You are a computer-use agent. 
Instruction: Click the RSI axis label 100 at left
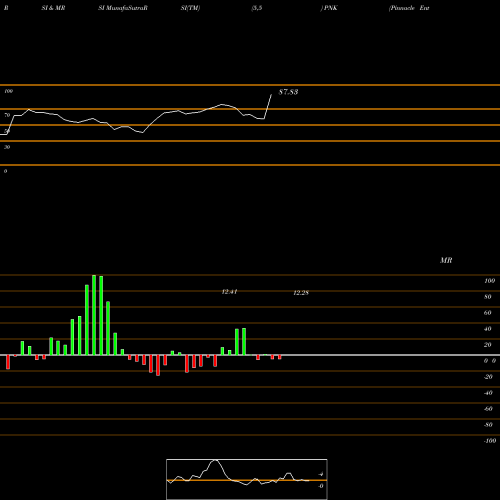coord(8,91)
